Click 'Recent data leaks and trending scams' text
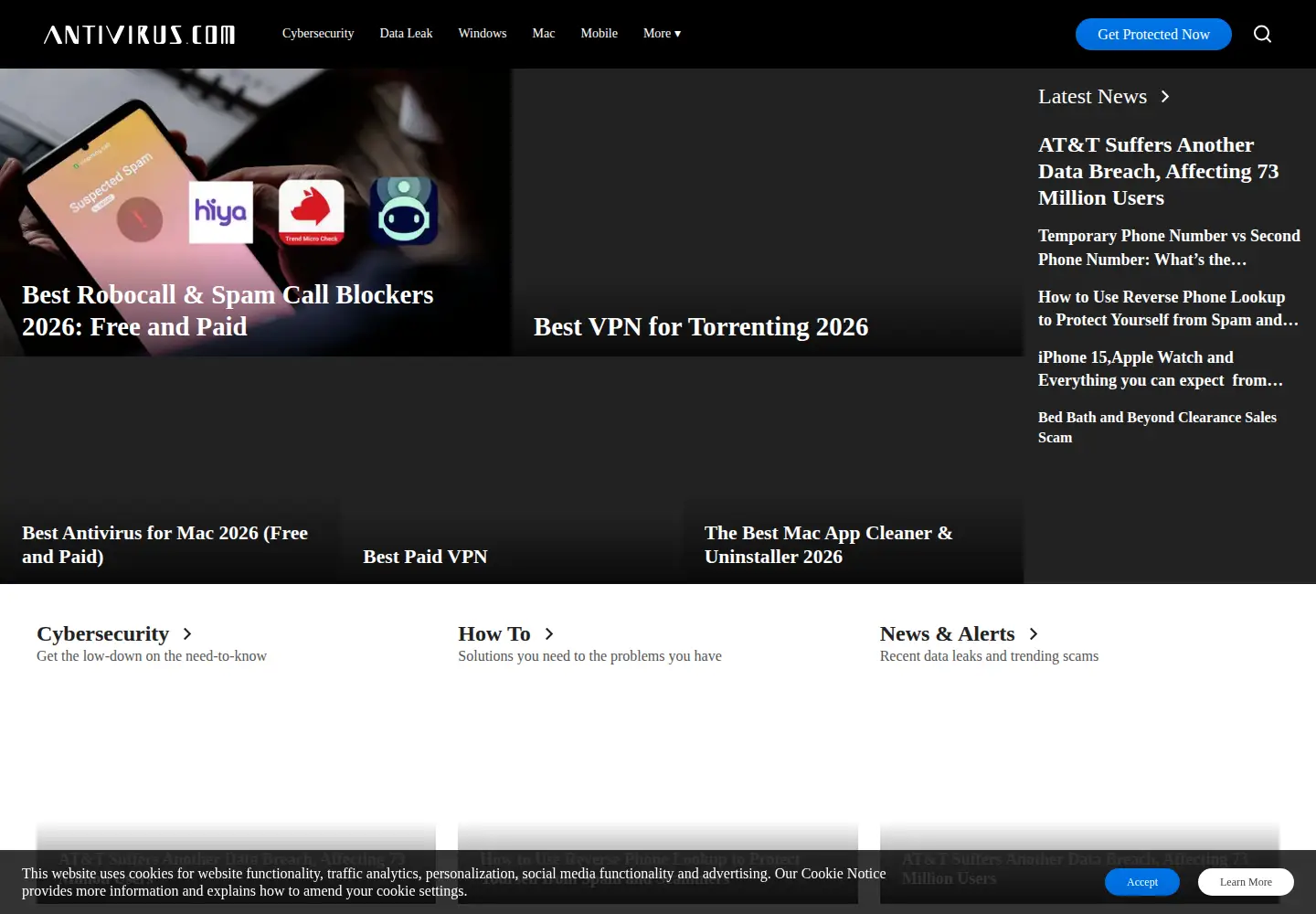Screen dimensions: 1316x914 point(989,656)
